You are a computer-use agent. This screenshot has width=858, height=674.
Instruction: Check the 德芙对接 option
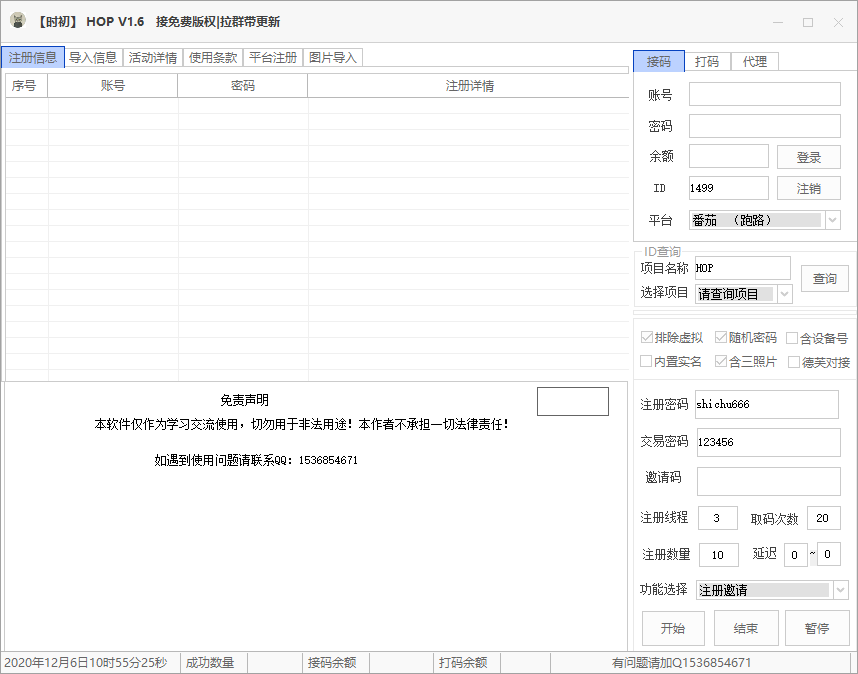tap(794, 362)
